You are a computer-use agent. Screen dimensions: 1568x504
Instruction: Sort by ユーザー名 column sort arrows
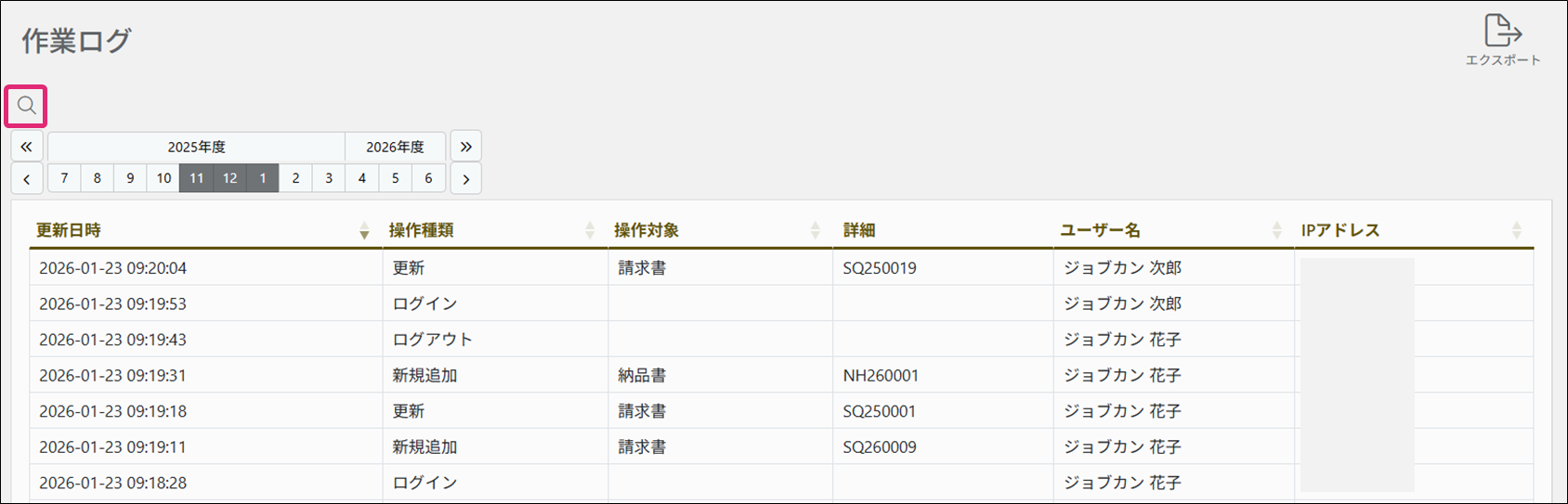[1276, 231]
